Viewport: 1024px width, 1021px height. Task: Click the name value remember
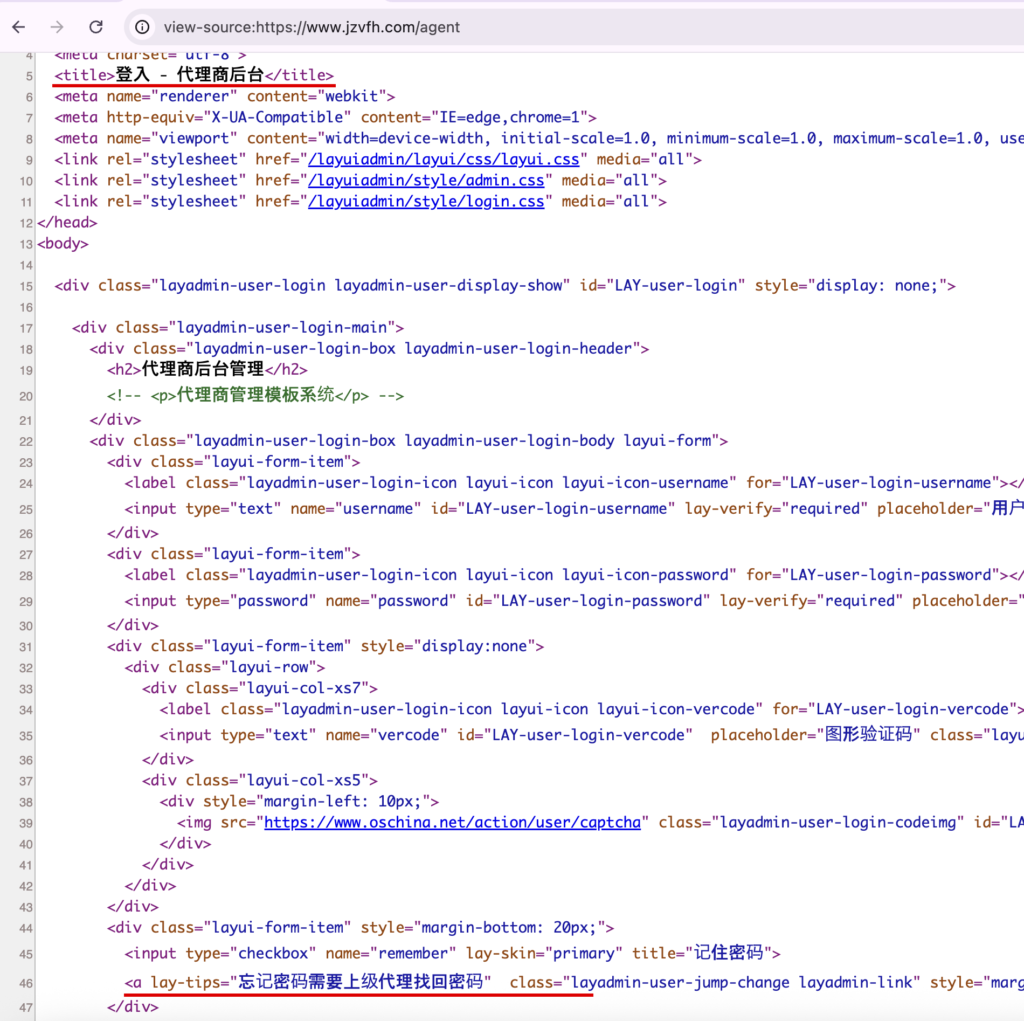point(413,953)
